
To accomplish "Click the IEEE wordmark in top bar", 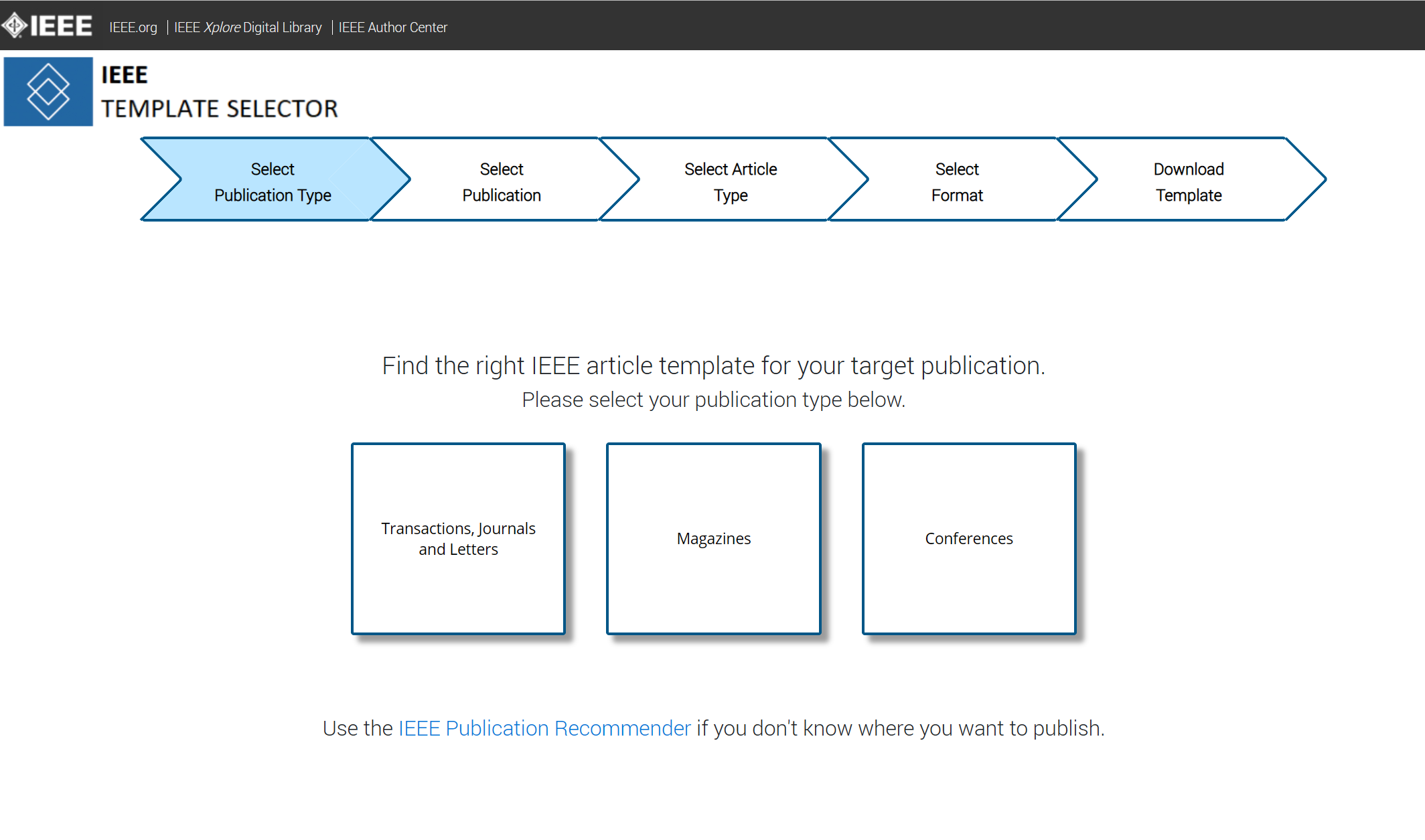I will (x=61, y=26).
